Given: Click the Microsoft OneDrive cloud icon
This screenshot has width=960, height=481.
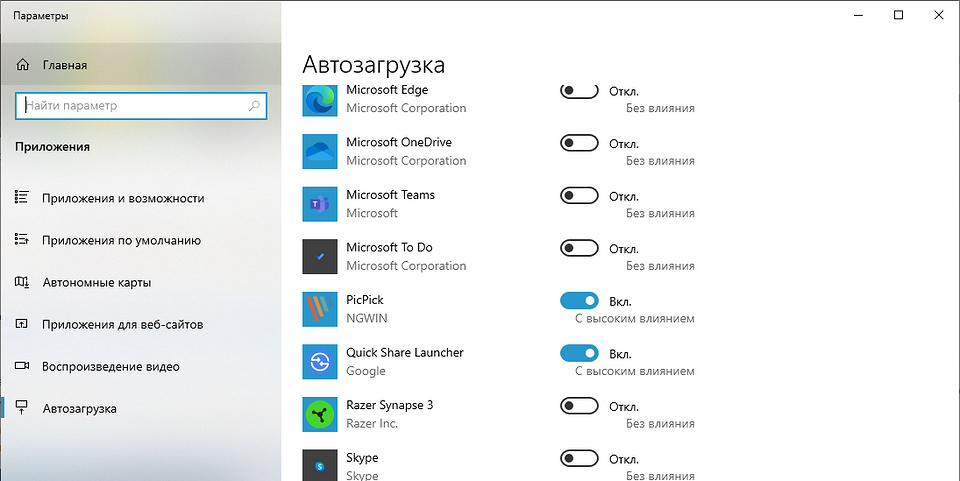Looking at the screenshot, I should tap(320, 151).
